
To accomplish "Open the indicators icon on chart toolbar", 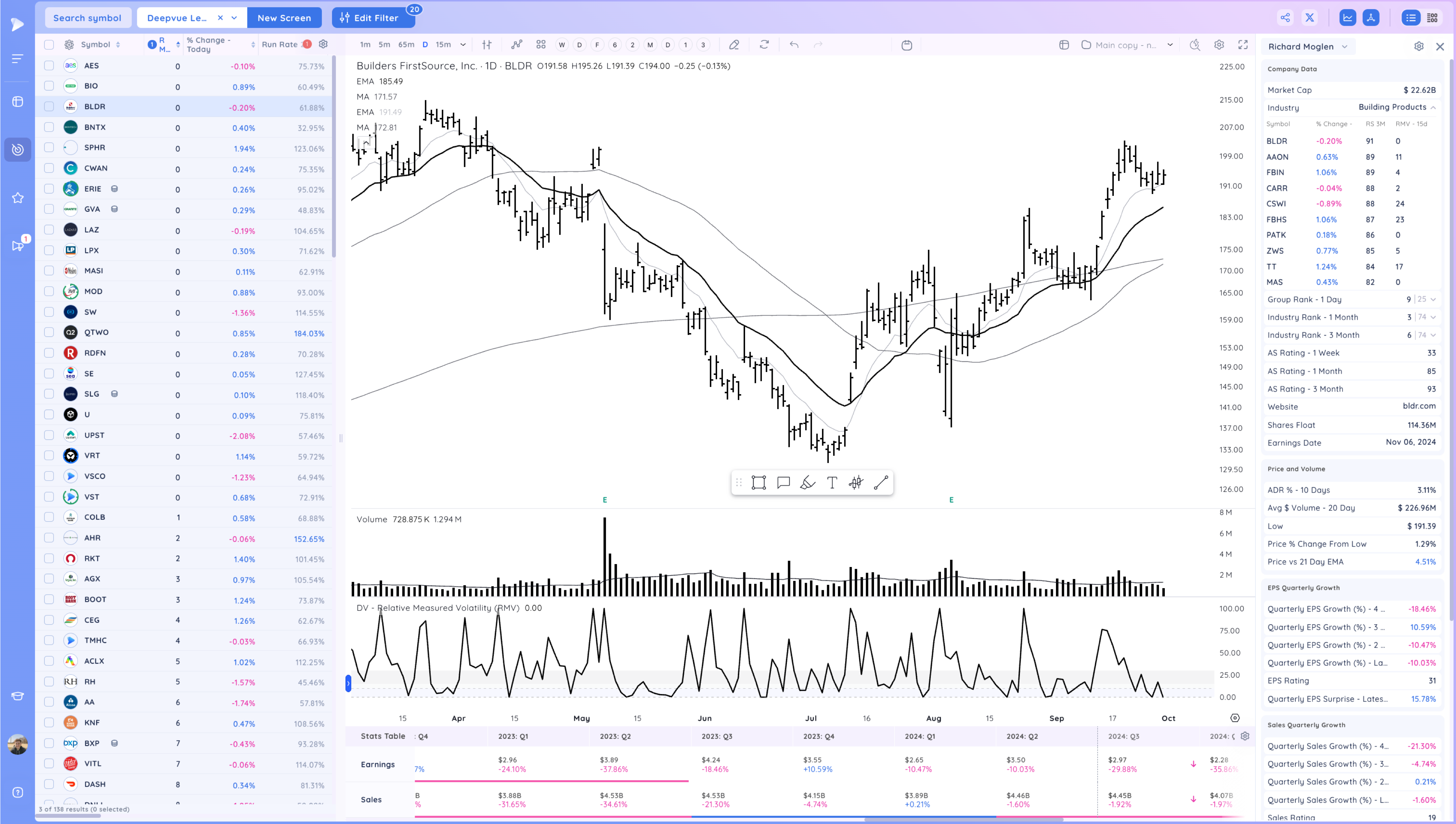I will pyautogui.click(x=517, y=45).
